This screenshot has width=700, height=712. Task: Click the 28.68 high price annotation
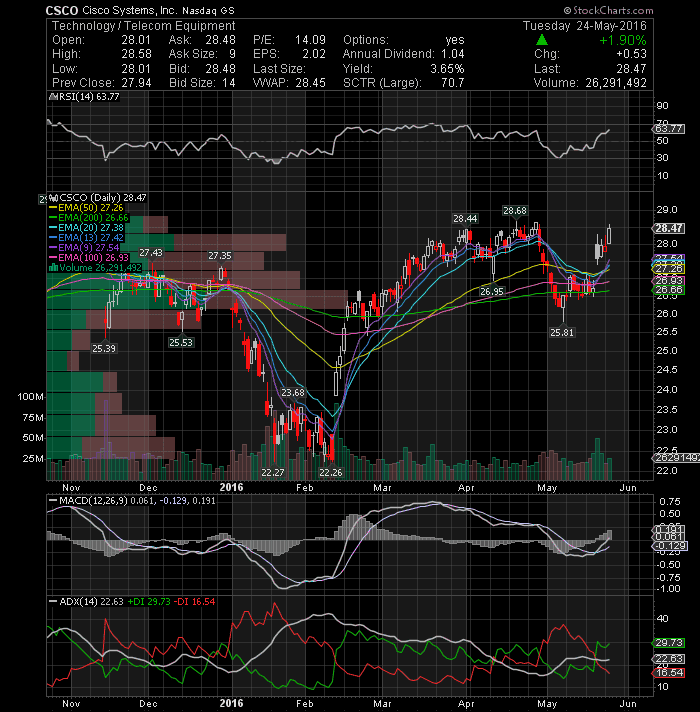click(514, 211)
